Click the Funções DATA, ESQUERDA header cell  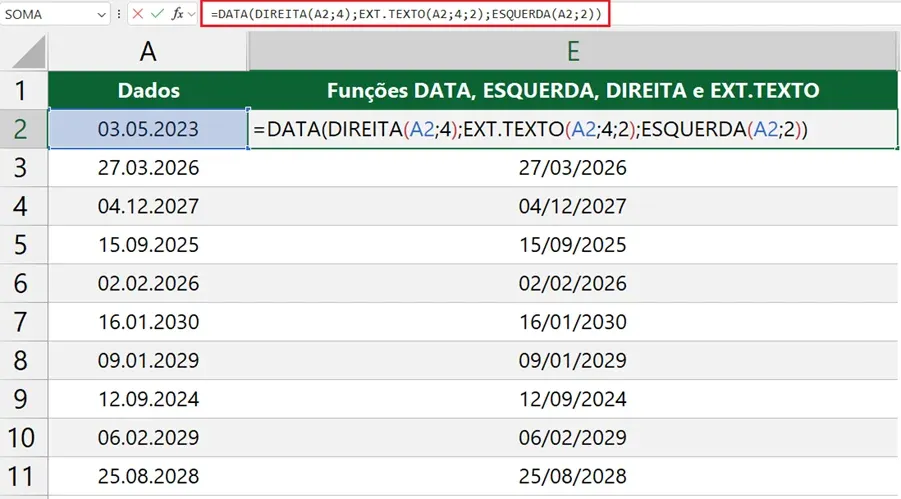(573, 90)
